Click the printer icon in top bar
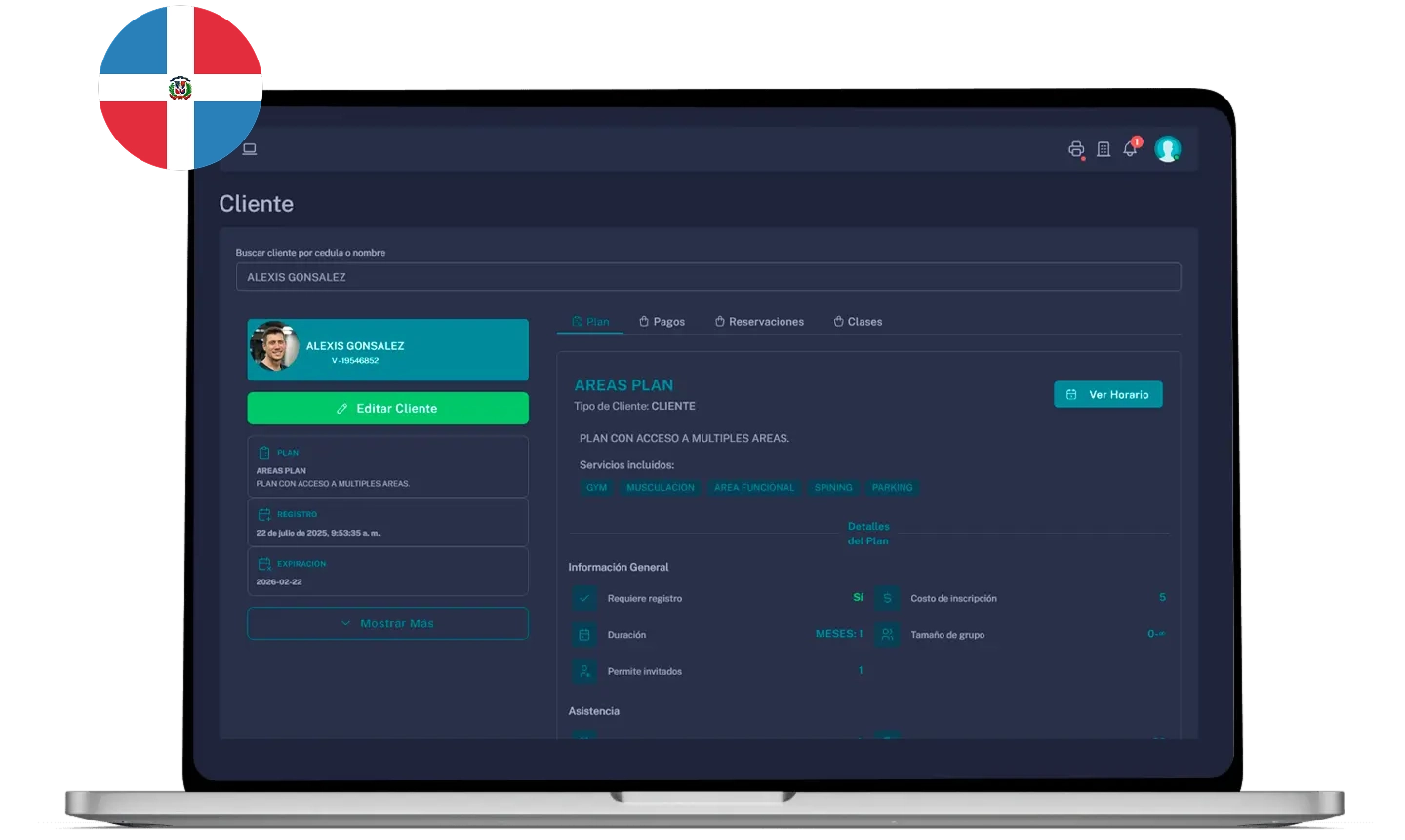 (x=1076, y=149)
